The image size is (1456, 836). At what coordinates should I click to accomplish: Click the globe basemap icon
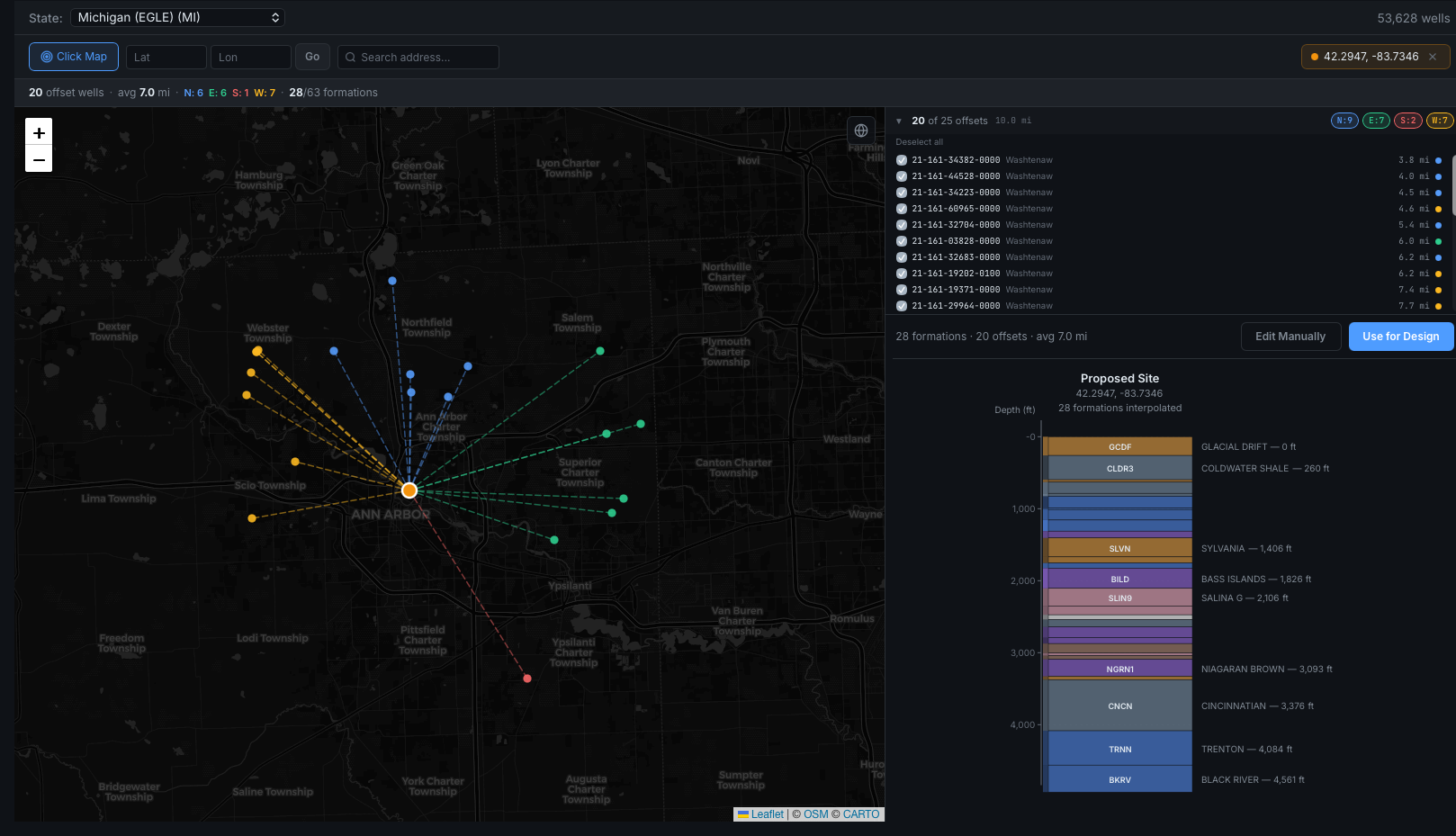[x=861, y=130]
